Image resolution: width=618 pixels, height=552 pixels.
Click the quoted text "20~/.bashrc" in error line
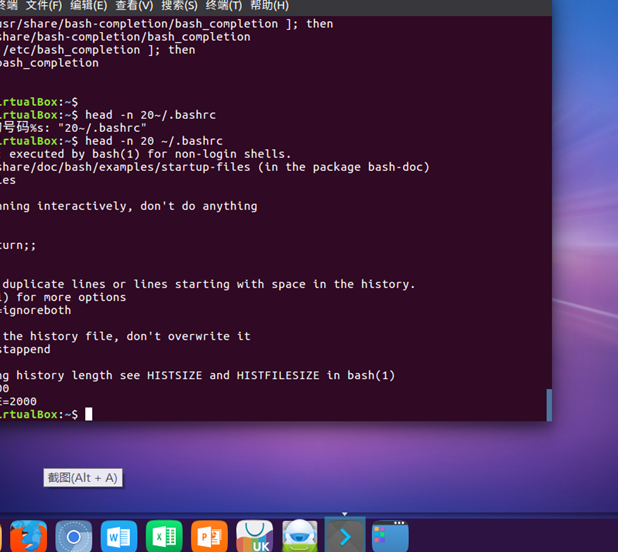[102, 128]
